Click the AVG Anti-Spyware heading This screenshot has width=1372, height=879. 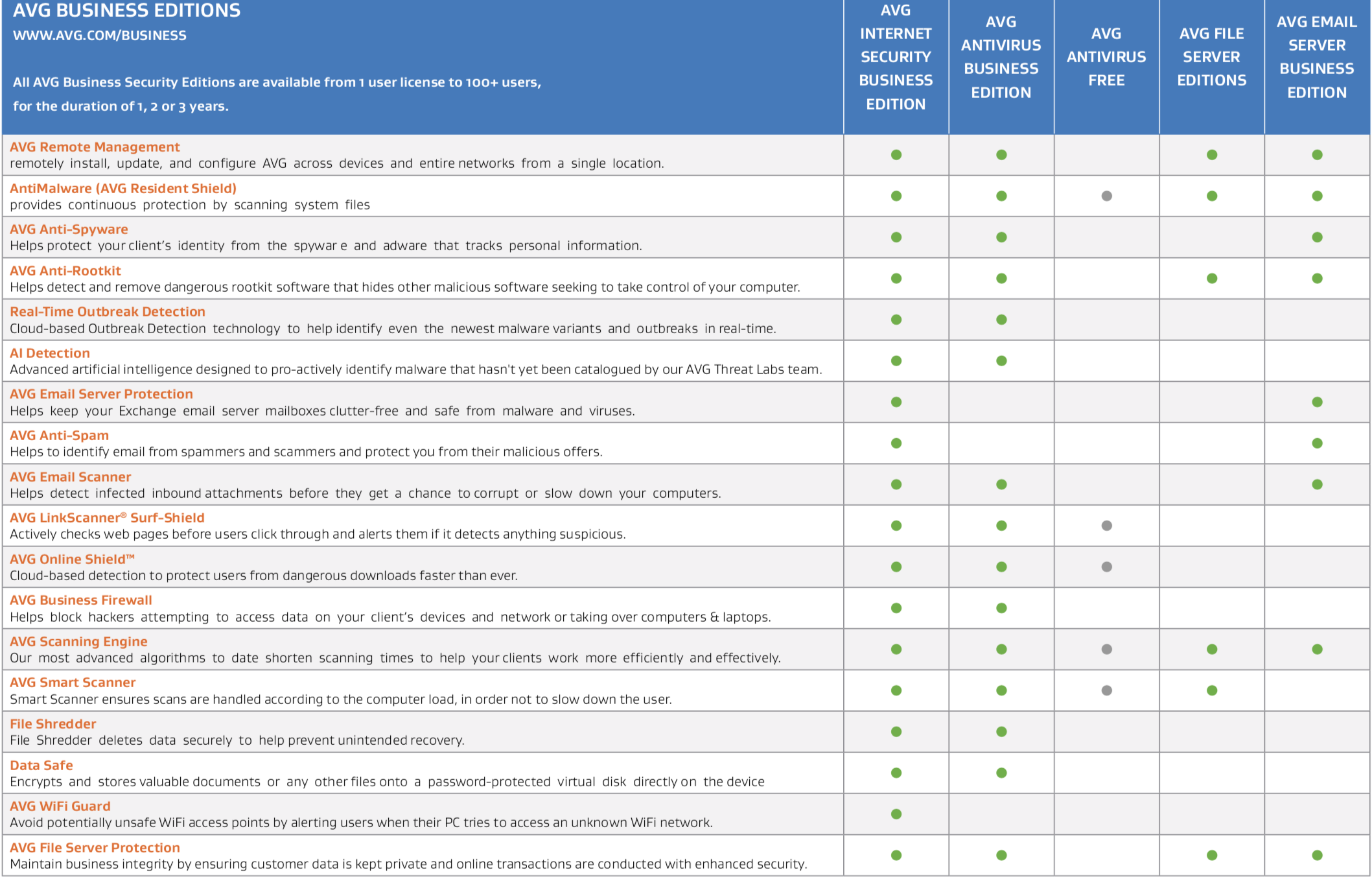tap(69, 229)
